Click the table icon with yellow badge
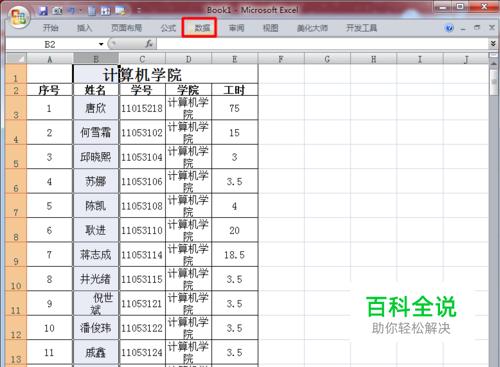Image resolution: width=500 pixels, height=367 pixels. [x=120, y=11]
